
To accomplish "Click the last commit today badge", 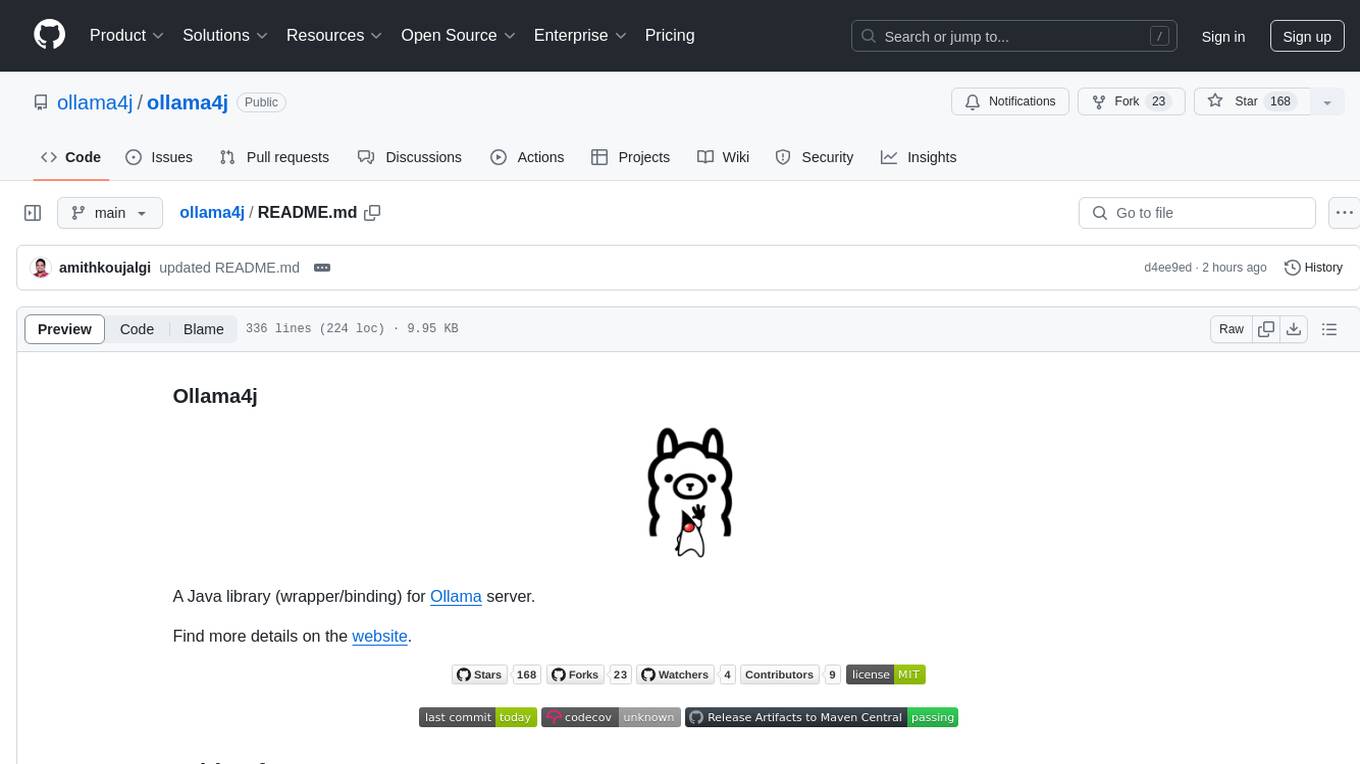I will (478, 717).
